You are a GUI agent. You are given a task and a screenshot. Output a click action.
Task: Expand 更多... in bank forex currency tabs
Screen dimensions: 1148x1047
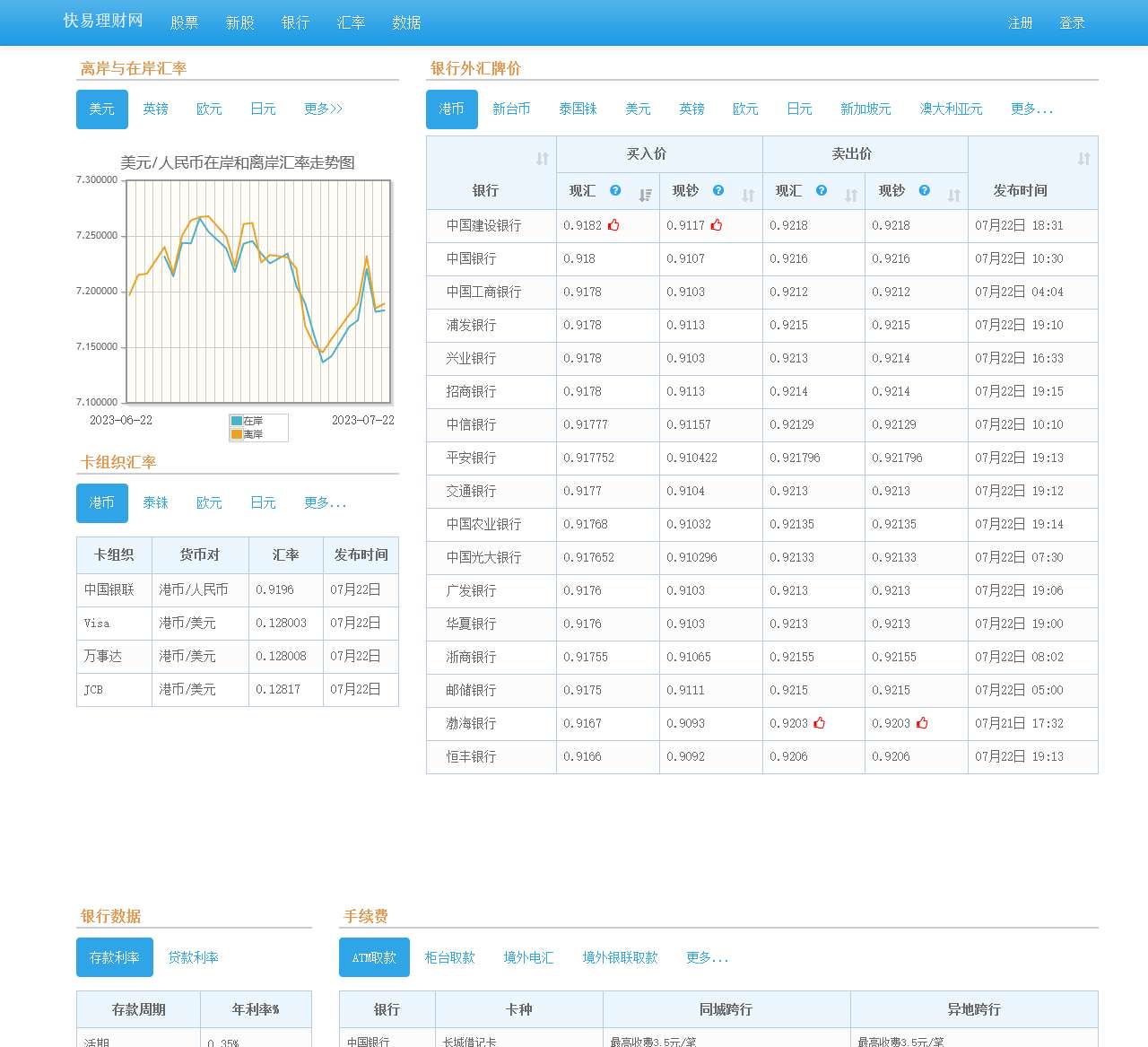point(1031,109)
